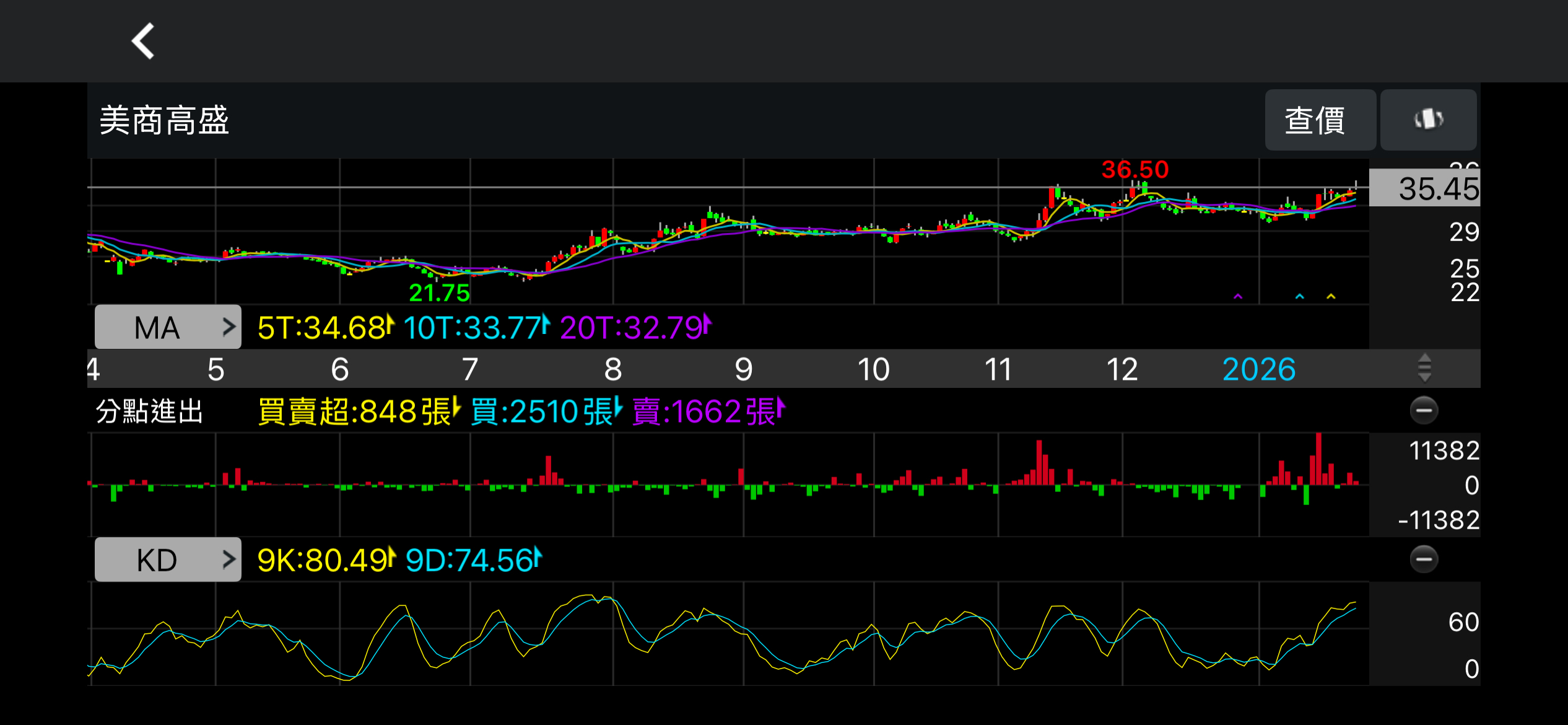
Task: Click the yellow caret marker on chart
Action: pos(1331,297)
